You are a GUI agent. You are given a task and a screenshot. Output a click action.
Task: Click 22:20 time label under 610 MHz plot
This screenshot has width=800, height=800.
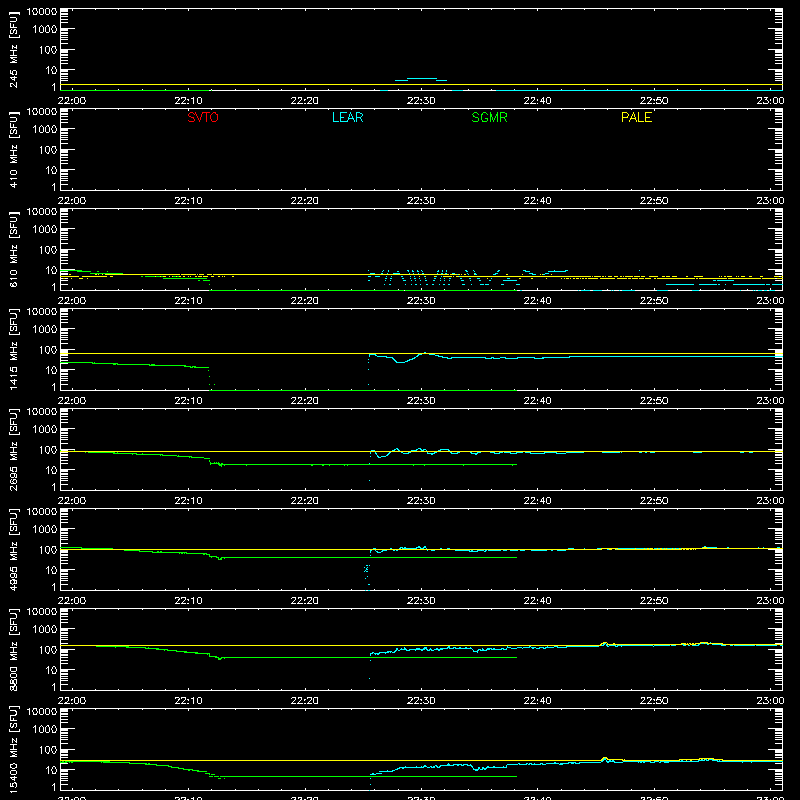(x=305, y=301)
